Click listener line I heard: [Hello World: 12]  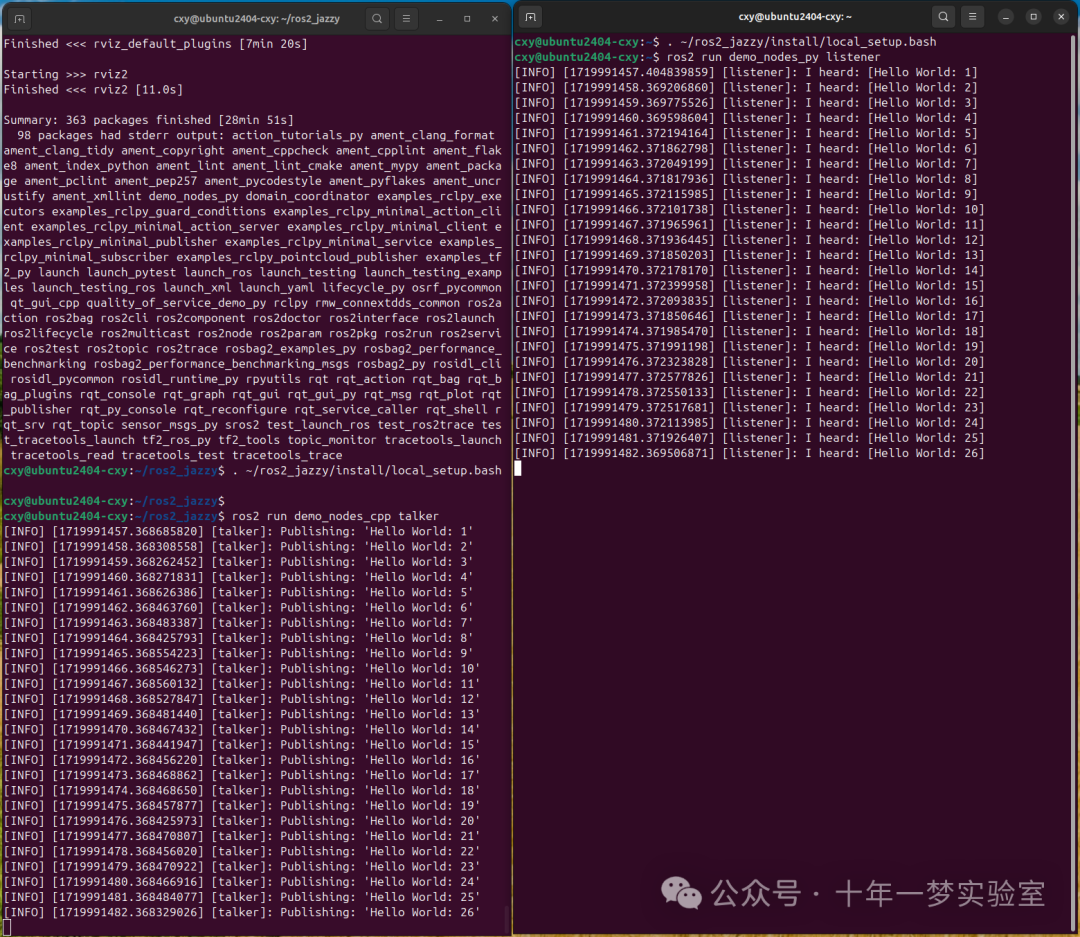point(749,240)
